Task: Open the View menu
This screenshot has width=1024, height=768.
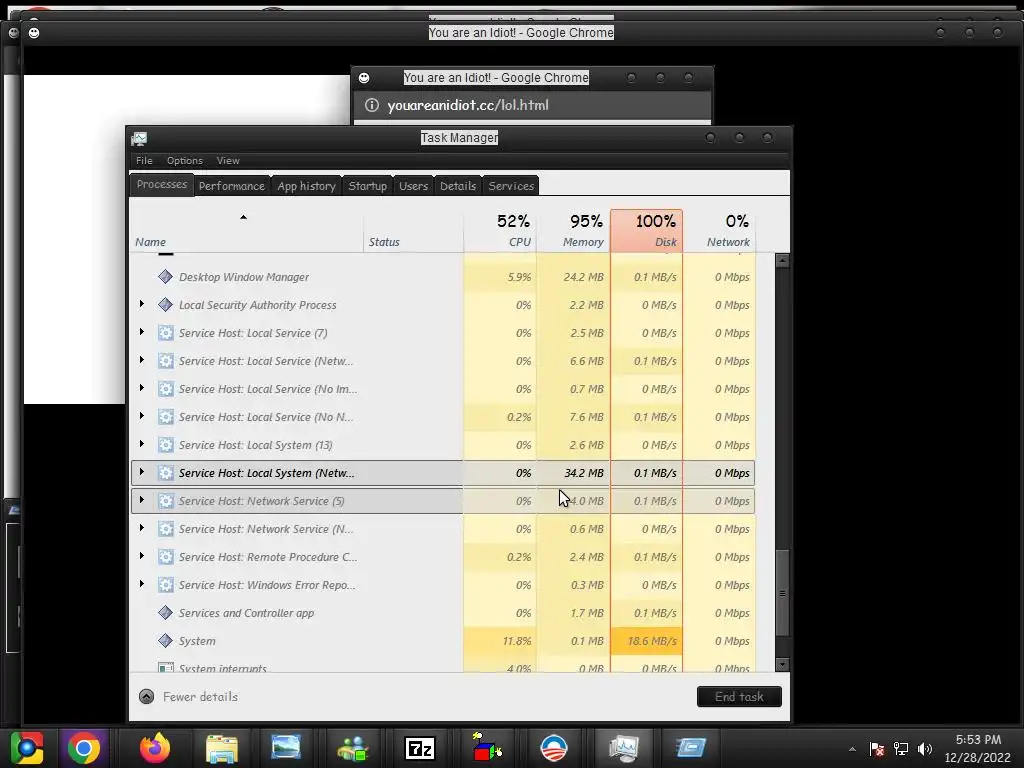Action: coord(228,161)
